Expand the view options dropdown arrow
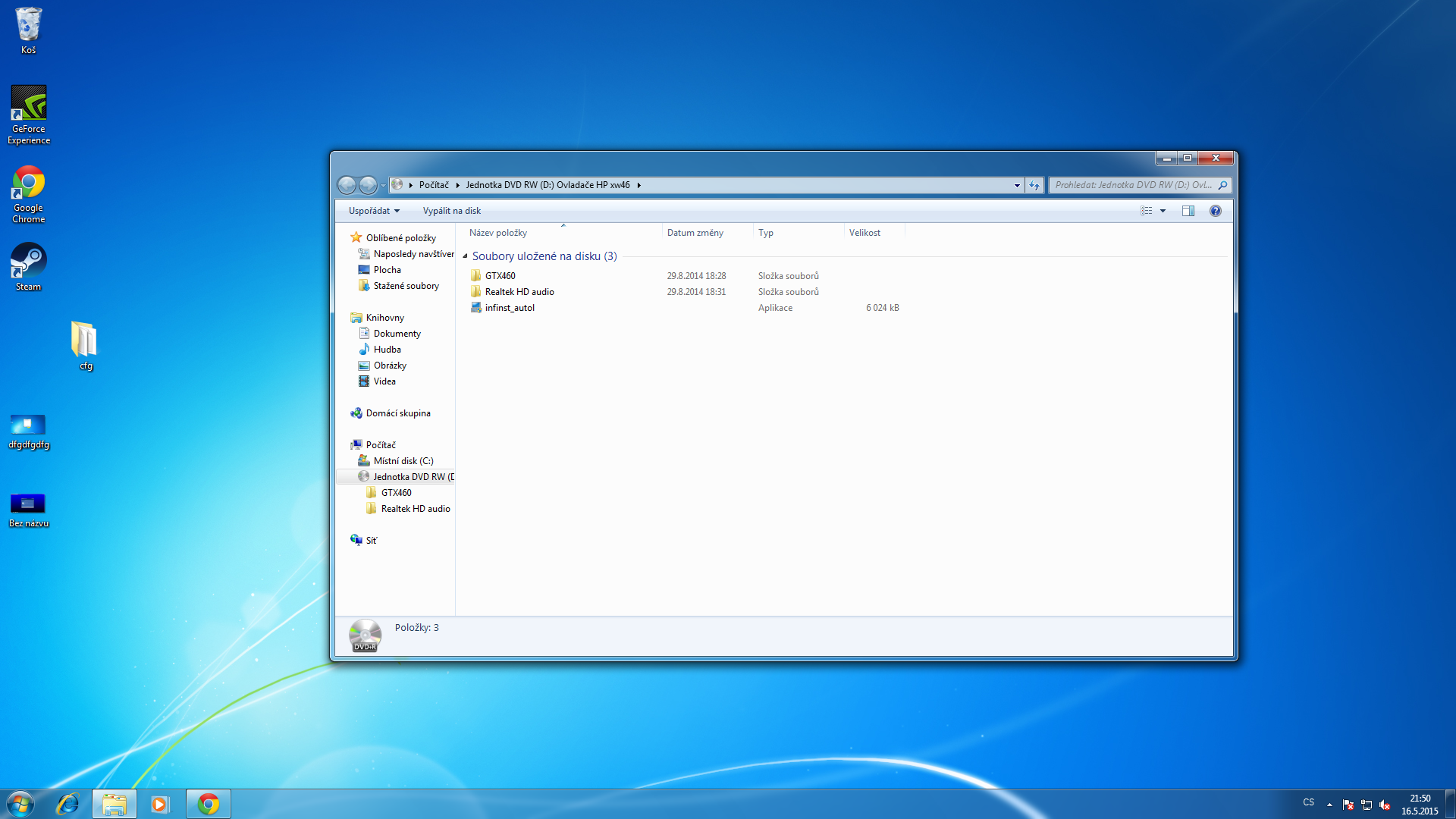This screenshot has width=1456, height=819. (x=1163, y=211)
